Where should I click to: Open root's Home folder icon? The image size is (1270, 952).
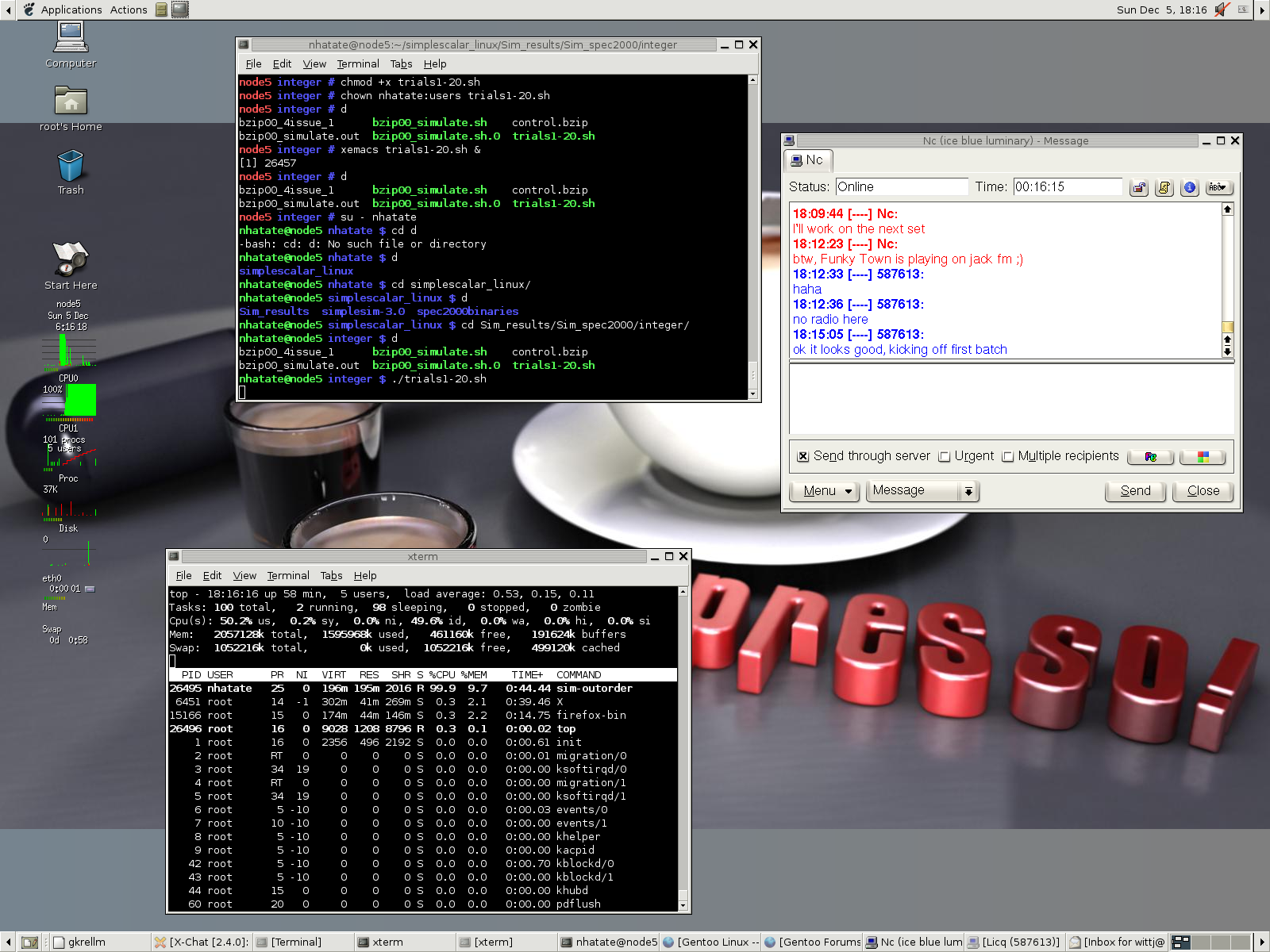coord(71,108)
